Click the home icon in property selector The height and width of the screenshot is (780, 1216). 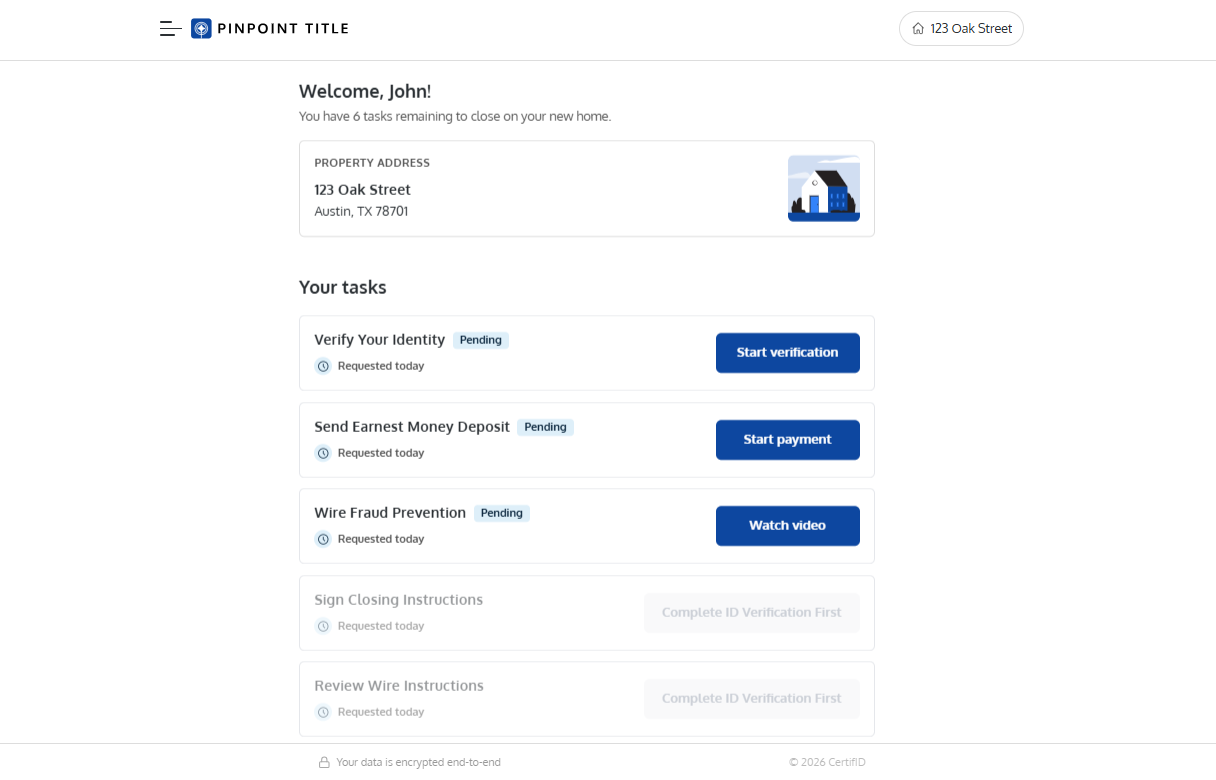(918, 29)
